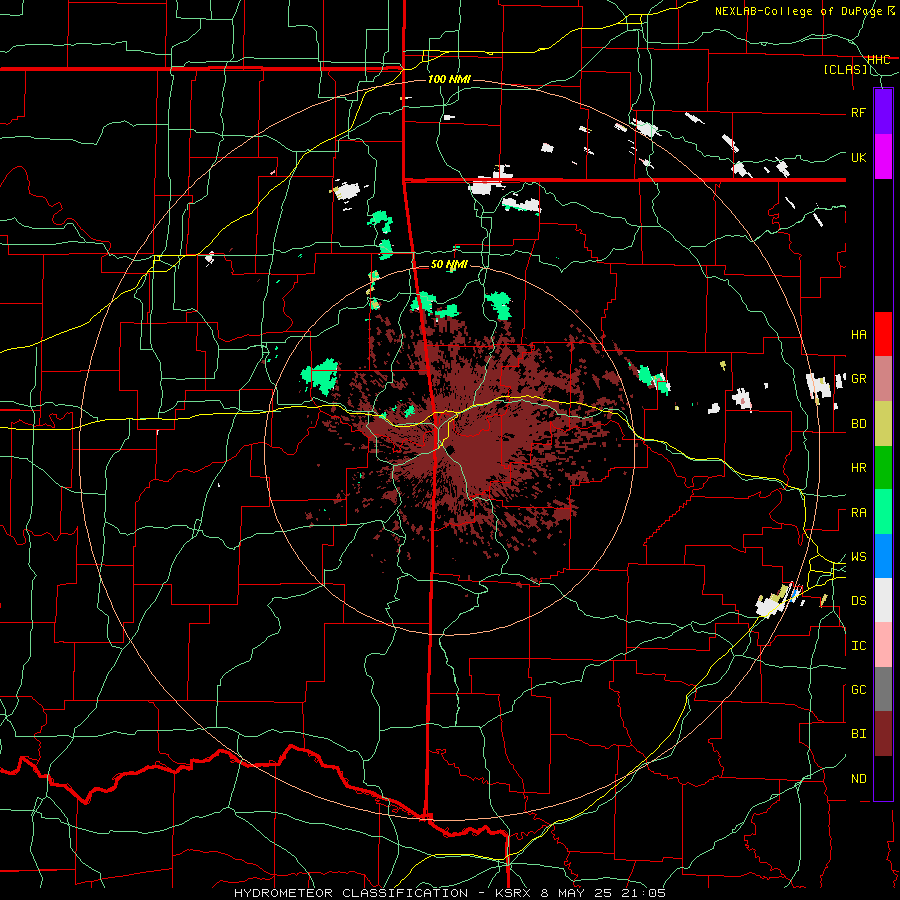Click the UK magenta legend swatch
Image resolution: width=900 pixels, height=900 pixels.
pyautogui.click(x=883, y=157)
